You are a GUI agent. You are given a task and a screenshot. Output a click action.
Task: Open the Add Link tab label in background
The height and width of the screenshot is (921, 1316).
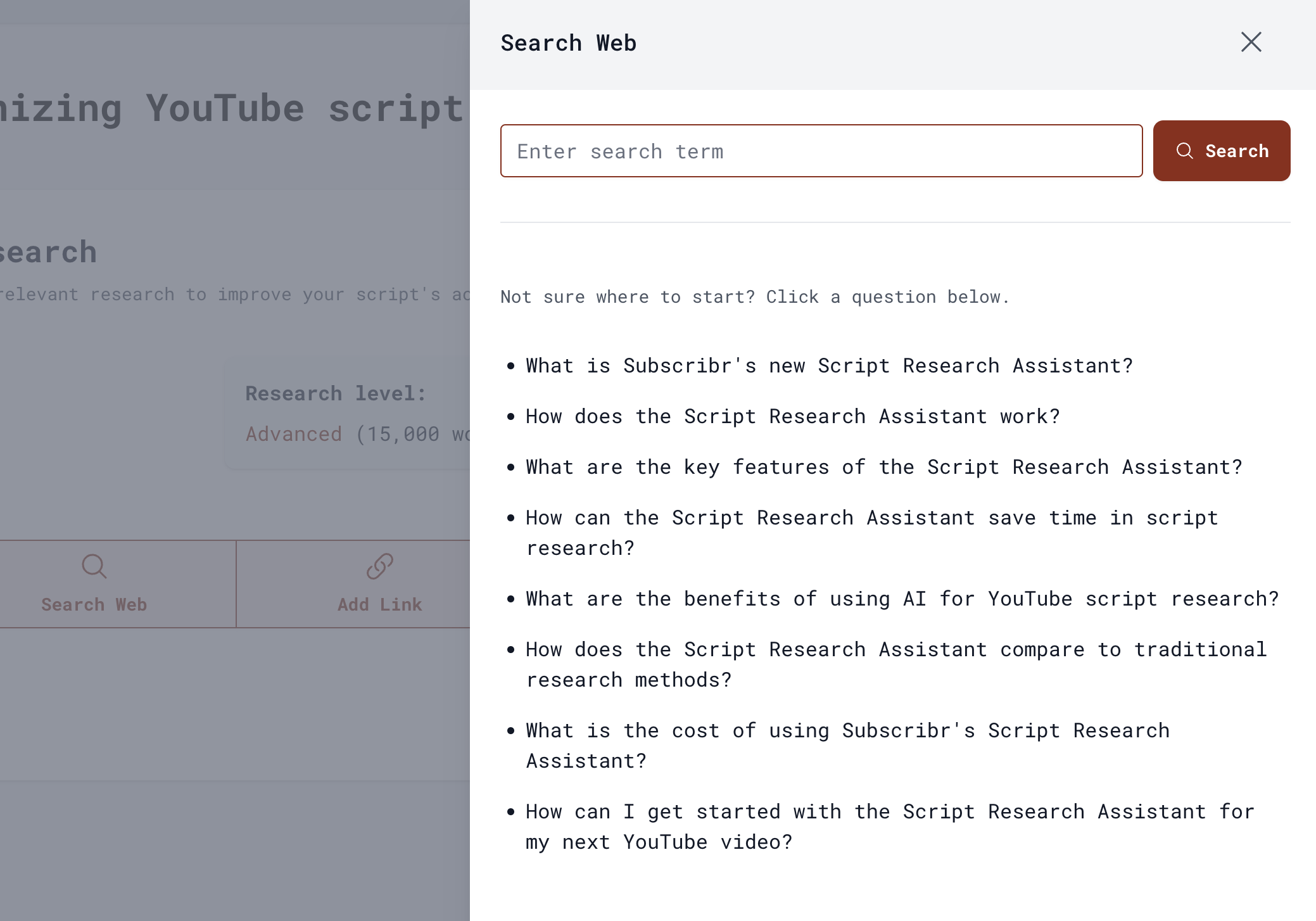pos(379,605)
